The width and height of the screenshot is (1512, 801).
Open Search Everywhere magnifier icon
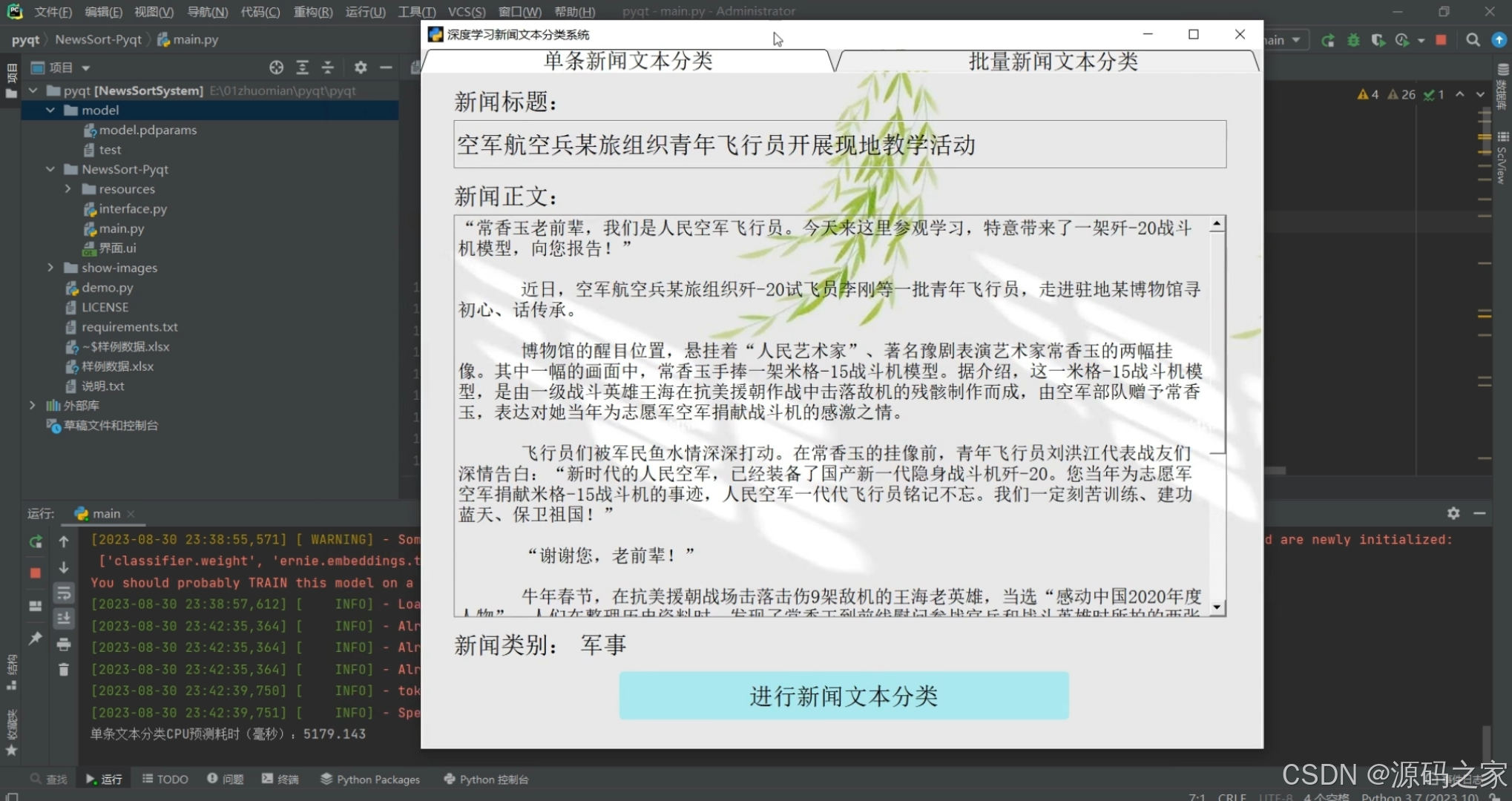coord(1473,41)
